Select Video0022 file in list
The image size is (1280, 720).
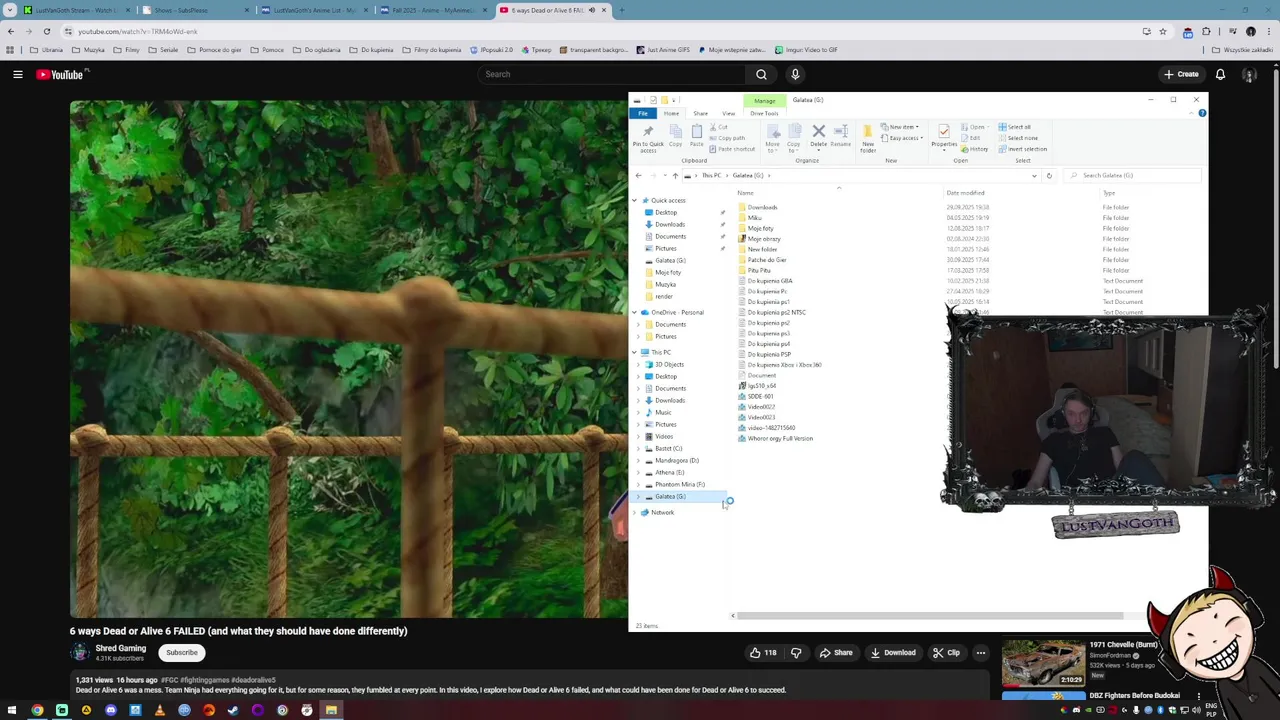point(760,407)
